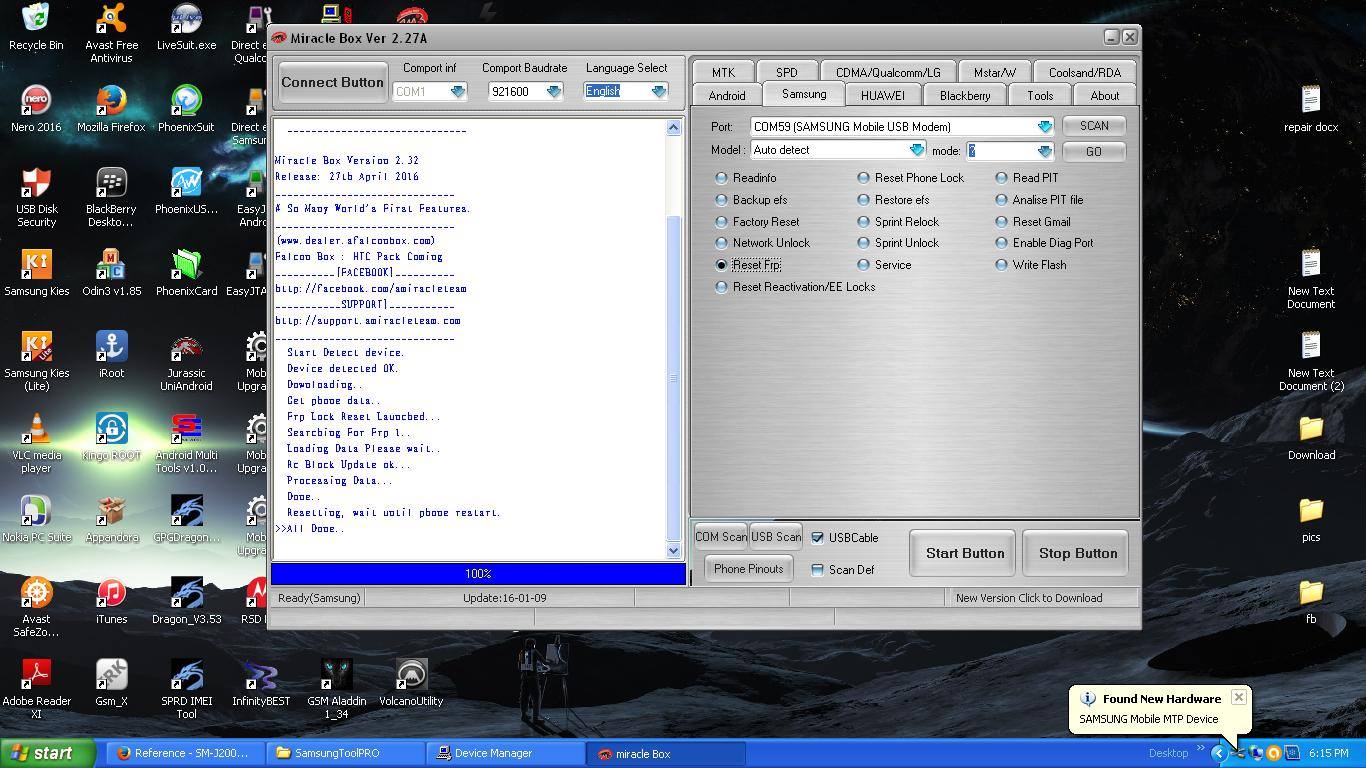This screenshot has height=768, width=1366.
Task: Switch to the HUAWEI tab
Action: click(x=882, y=96)
